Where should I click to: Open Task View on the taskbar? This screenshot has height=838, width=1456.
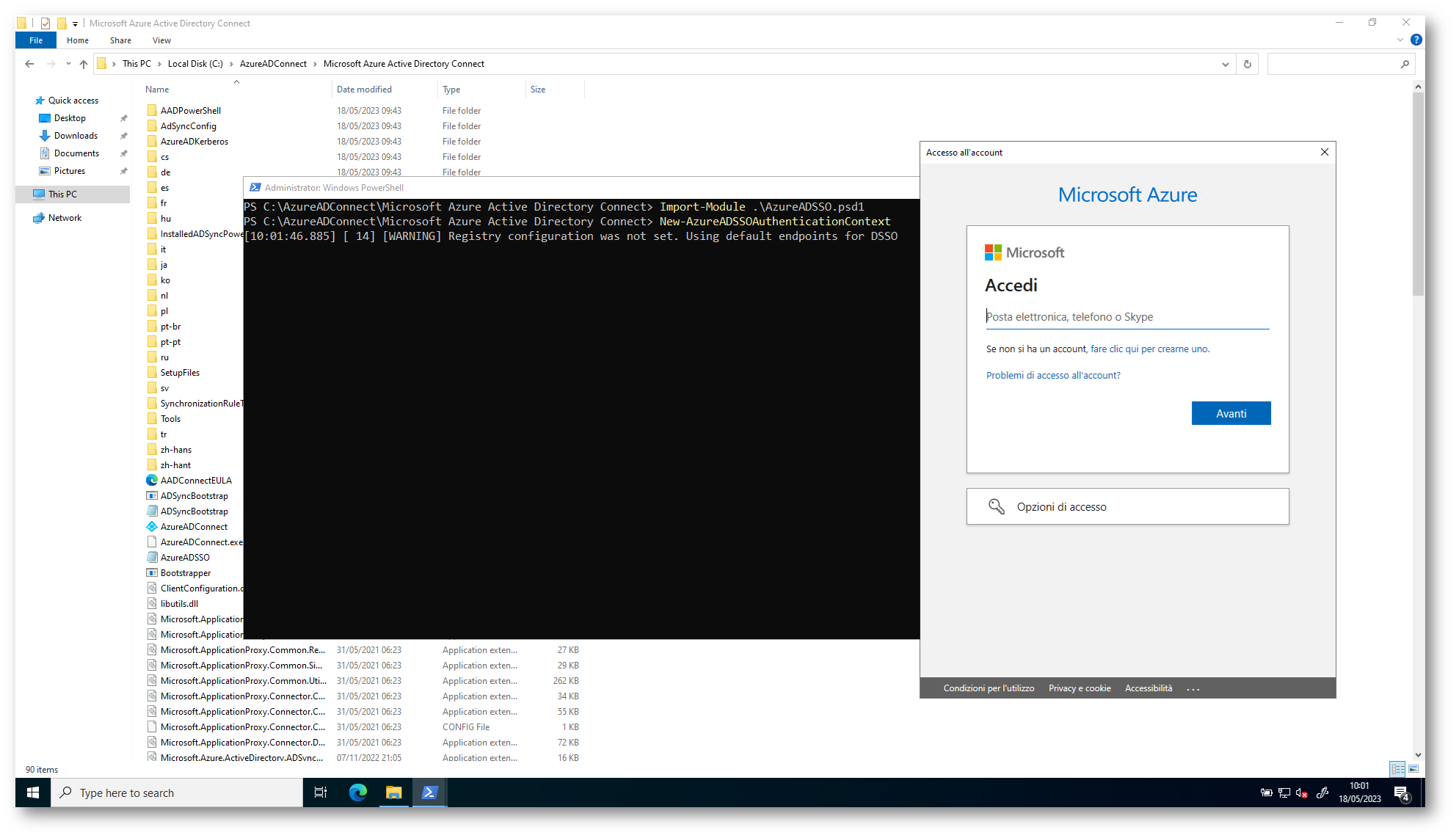[321, 793]
